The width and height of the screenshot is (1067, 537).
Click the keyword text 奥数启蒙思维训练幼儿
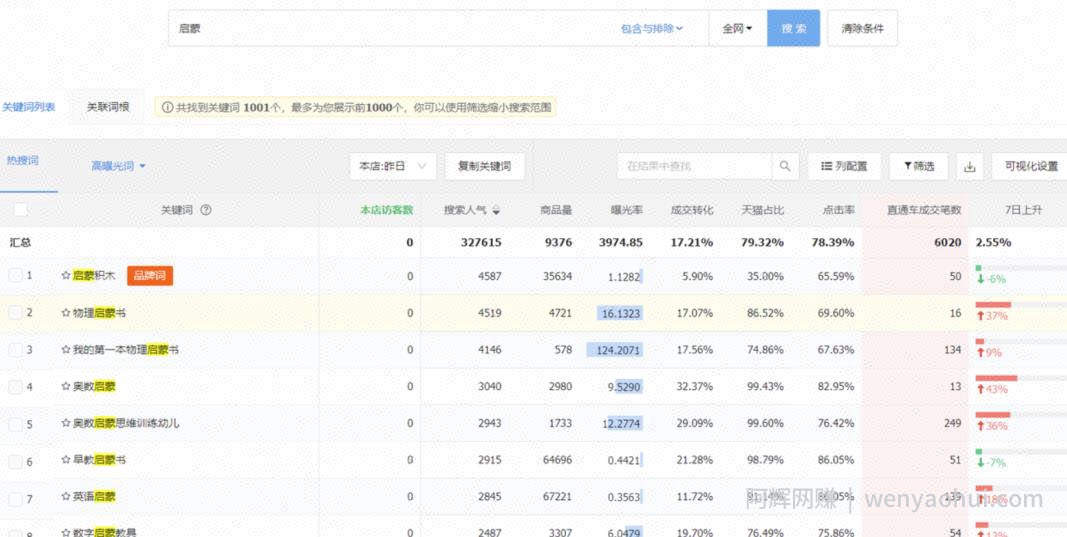127,423
